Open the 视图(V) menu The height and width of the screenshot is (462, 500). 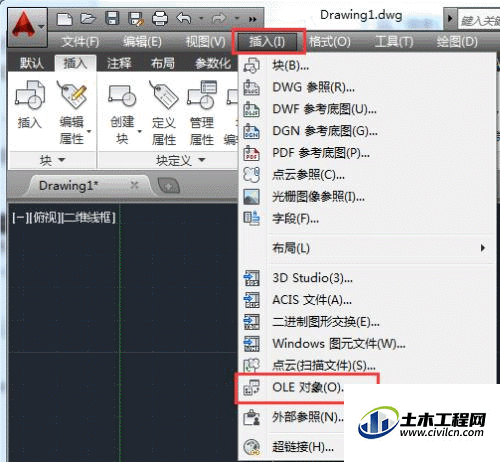coord(205,42)
